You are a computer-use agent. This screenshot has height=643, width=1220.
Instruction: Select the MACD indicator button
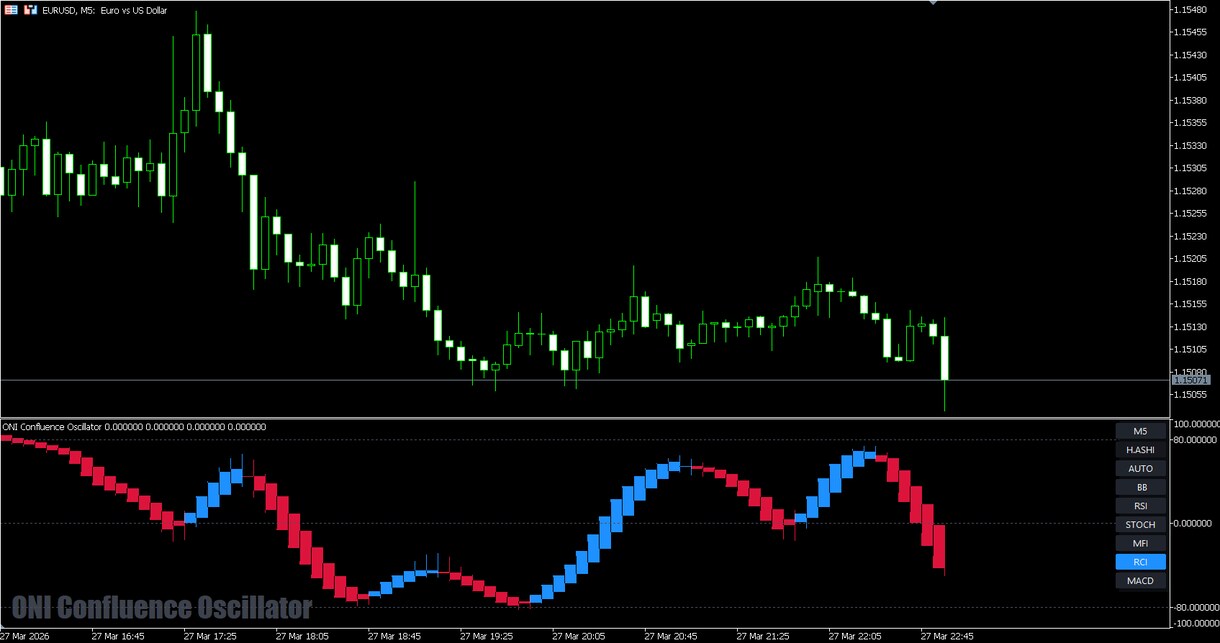(x=1140, y=581)
